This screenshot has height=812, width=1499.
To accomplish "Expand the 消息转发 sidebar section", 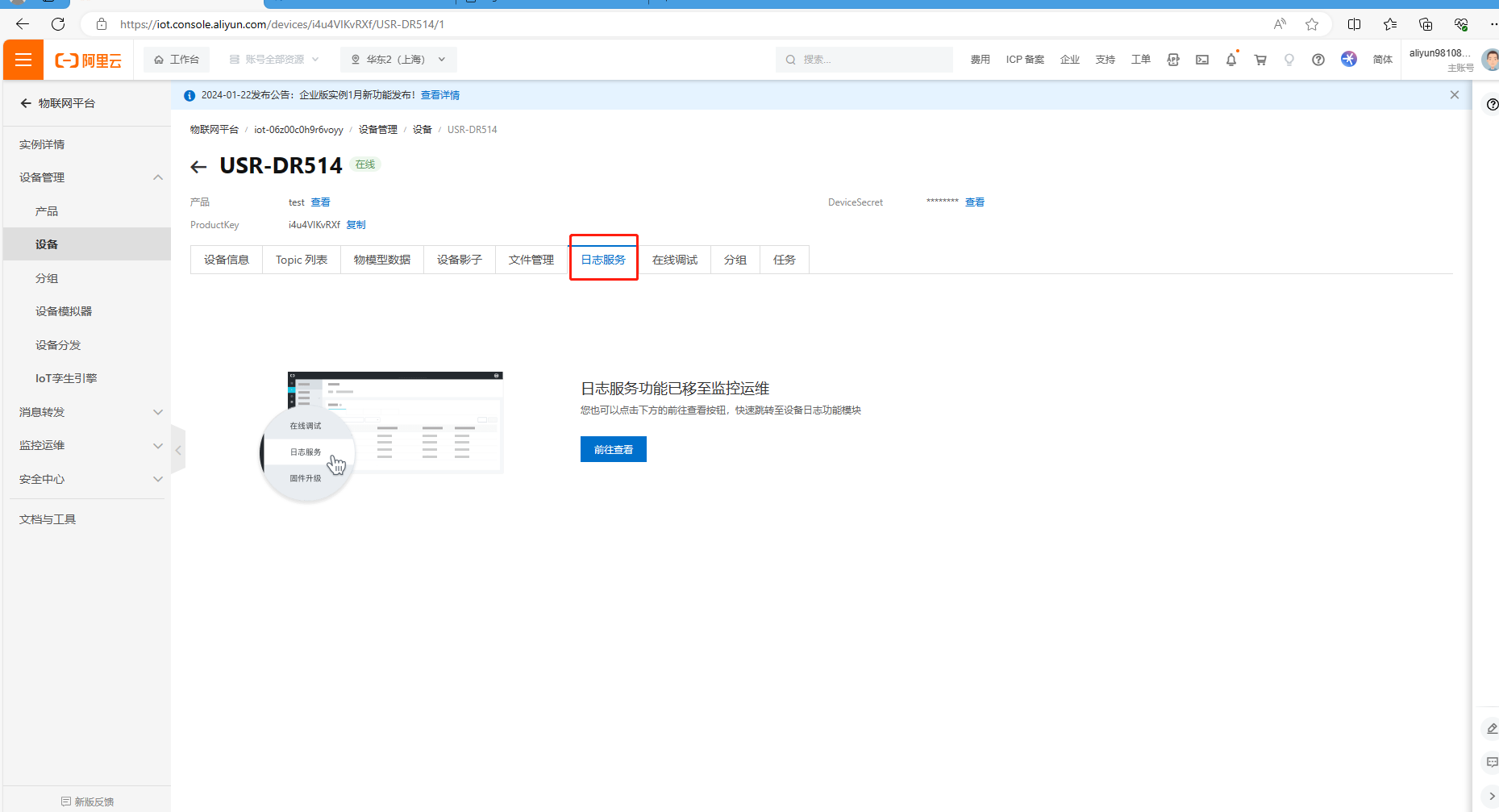I will pos(158,412).
